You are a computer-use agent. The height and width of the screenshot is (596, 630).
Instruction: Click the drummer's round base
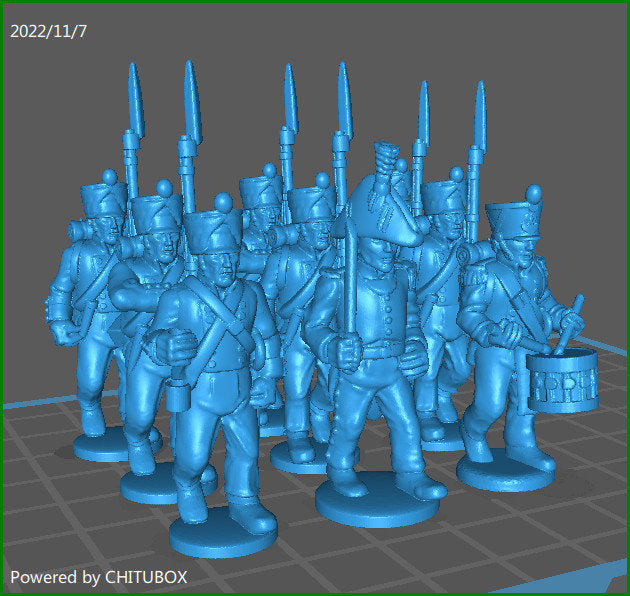(506, 470)
